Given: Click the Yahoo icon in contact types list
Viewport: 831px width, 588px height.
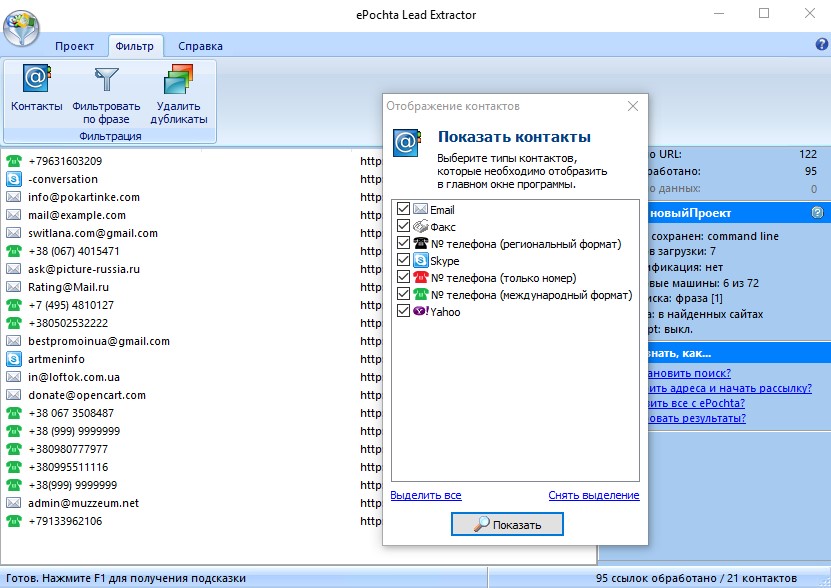Looking at the screenshot, I should 421,310.
